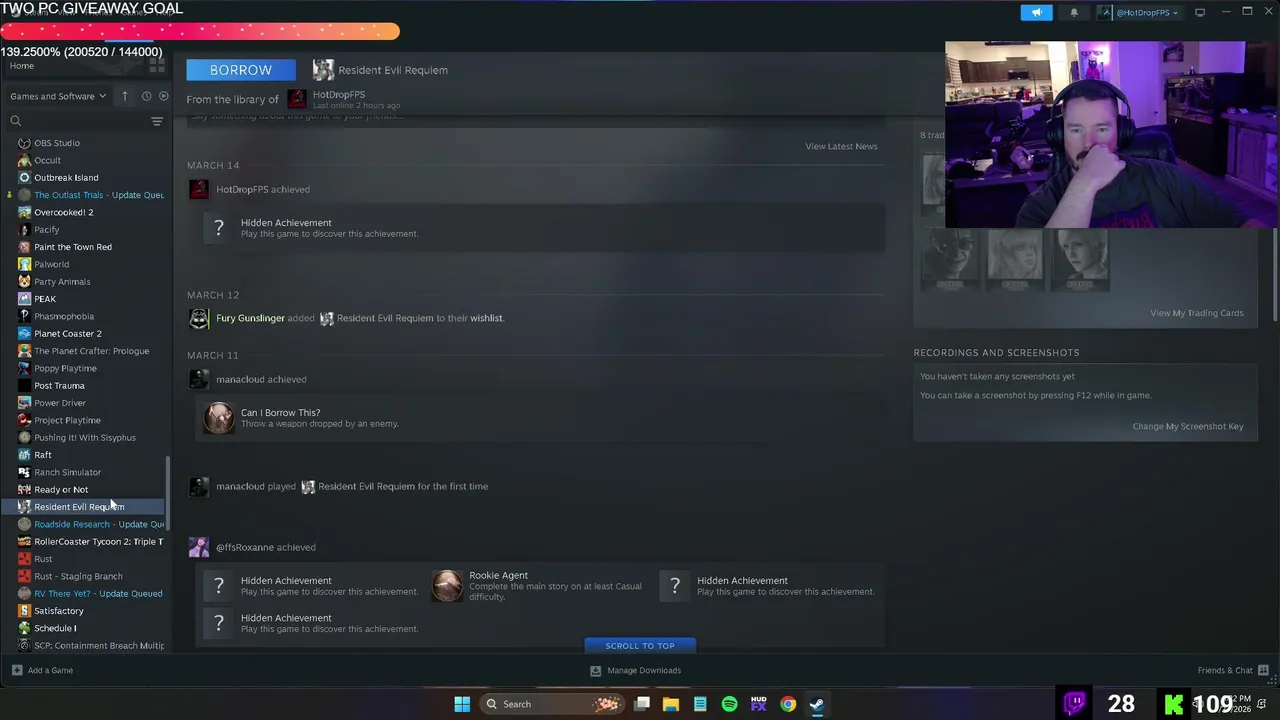Click Change My Screenshot Key
Image resolution: width=1280 pixels, height=720 pixels.
pyautogui.click(x=1188, y=426)
